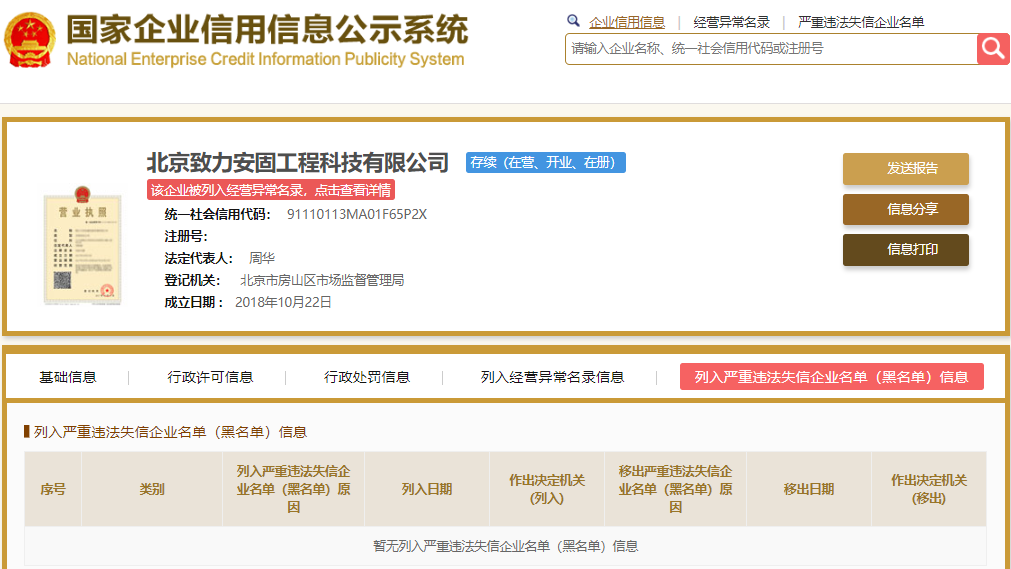The image size is (1011, 569).
Task: Click the 信息打印 button
Action: [x=906, y=250]
